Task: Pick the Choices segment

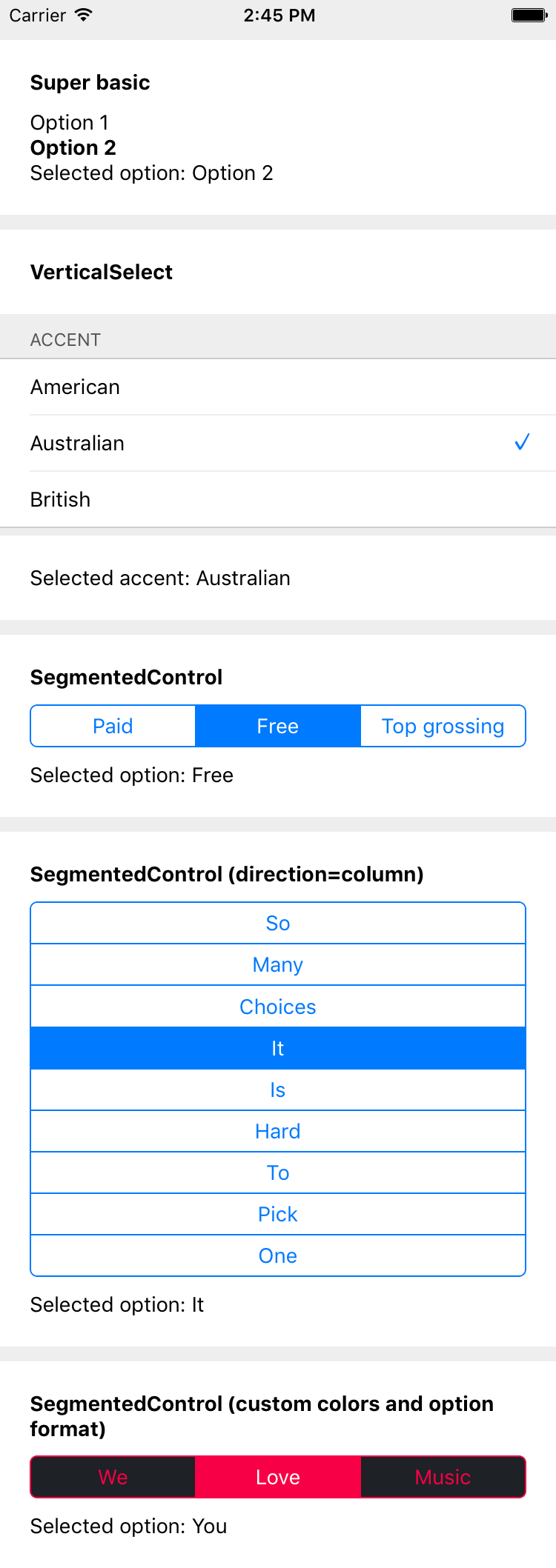Action: [x=278, y=1007]
